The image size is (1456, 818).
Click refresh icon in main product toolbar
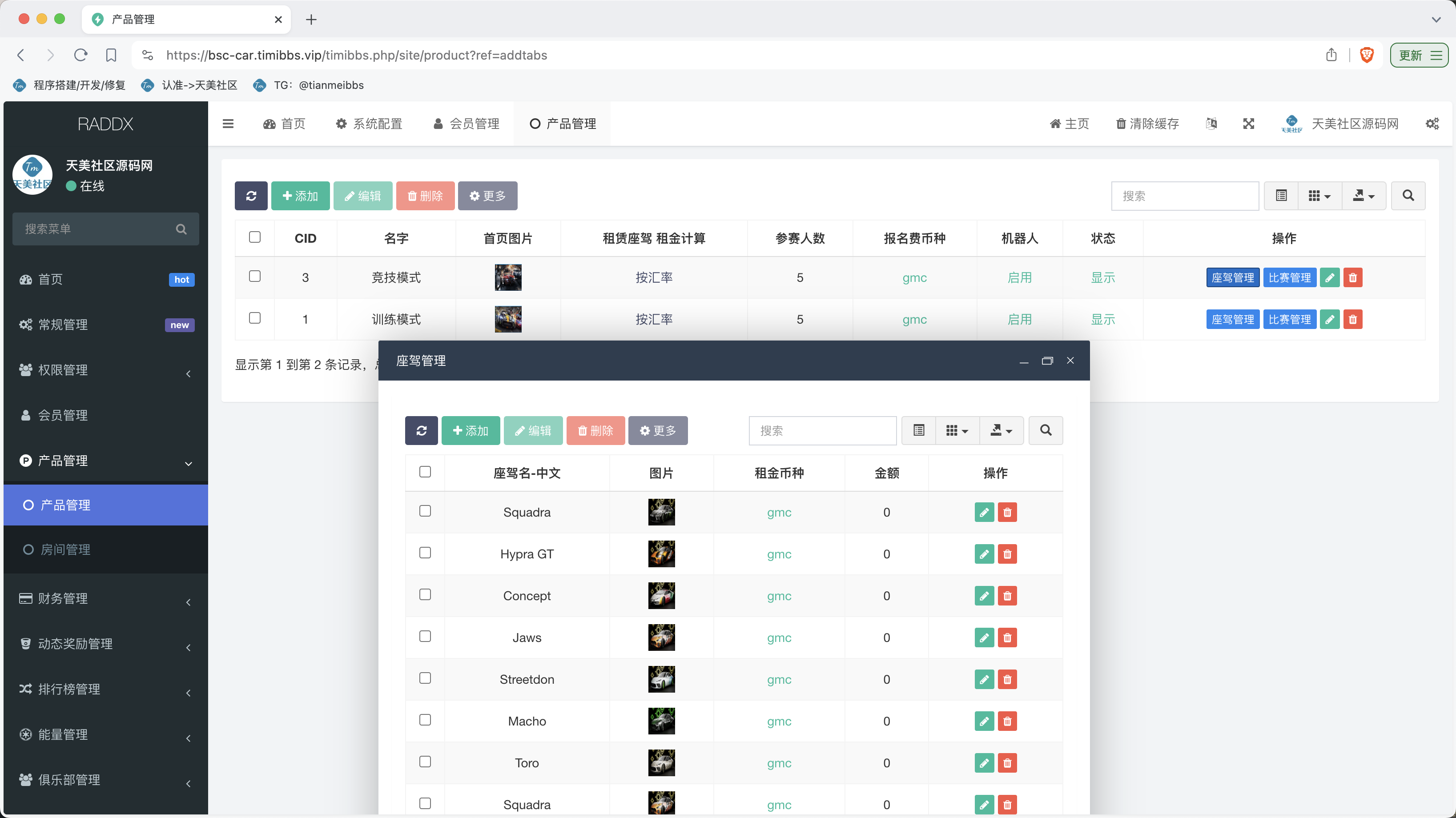251,196
